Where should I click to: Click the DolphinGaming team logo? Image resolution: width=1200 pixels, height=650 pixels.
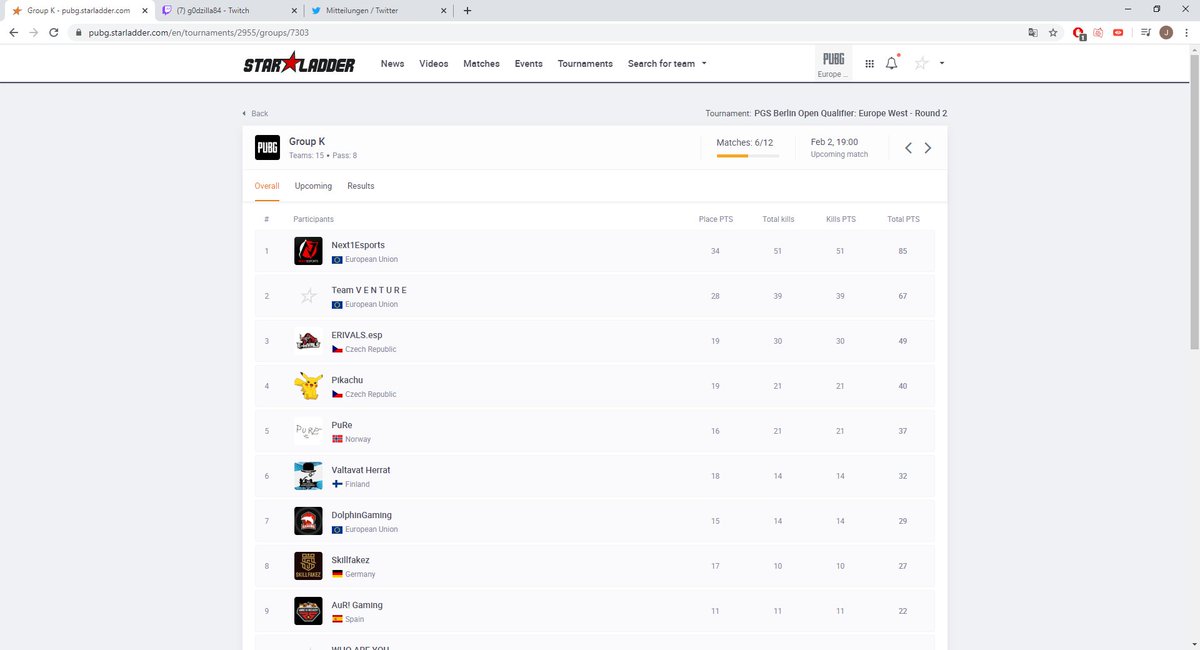[308, 521]
